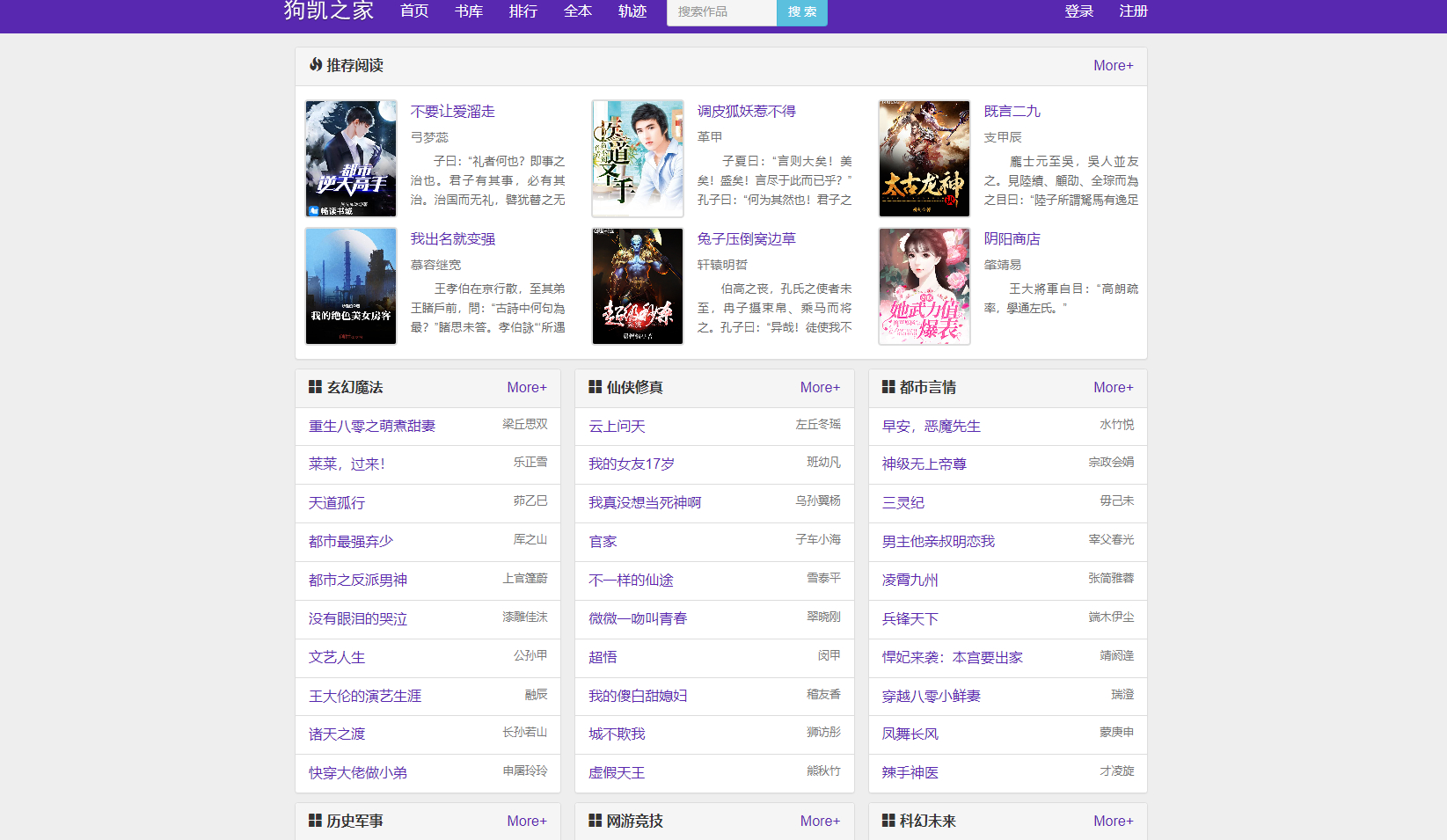
Task: Open the 我出名就变强 title link
Action: pyautogui.click(x=453, y=239)
